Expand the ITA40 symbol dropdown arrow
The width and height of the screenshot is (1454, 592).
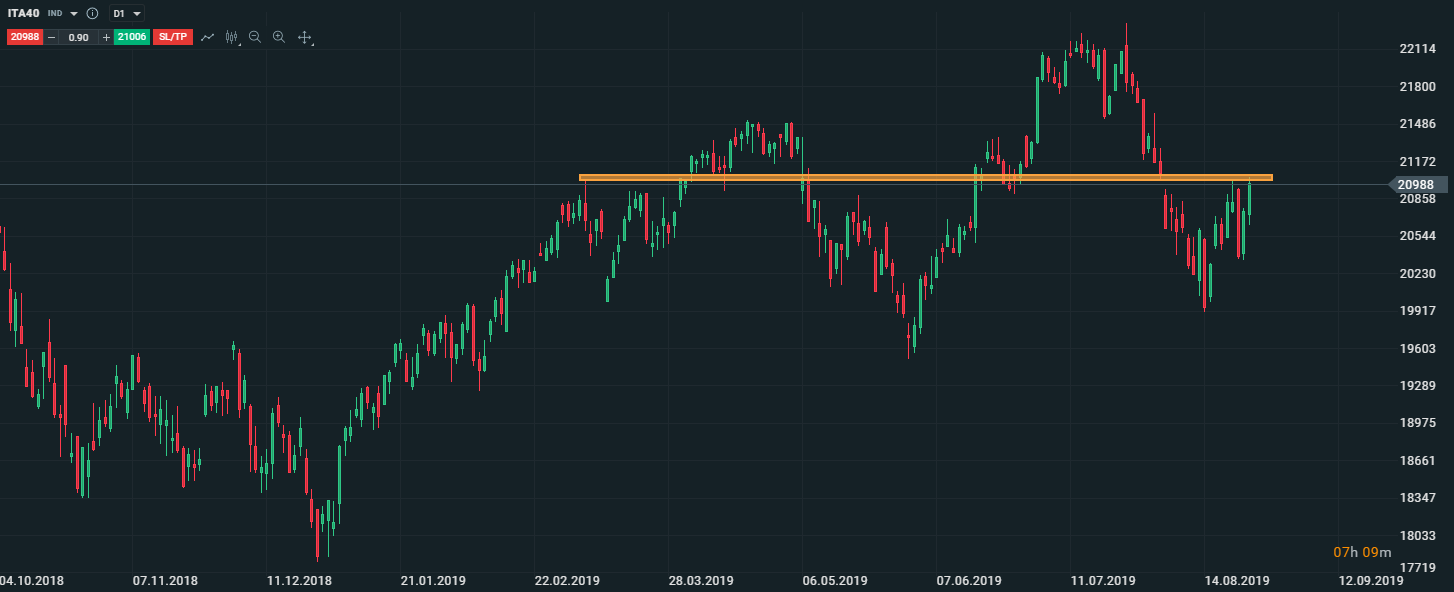[x=74, y=14]
